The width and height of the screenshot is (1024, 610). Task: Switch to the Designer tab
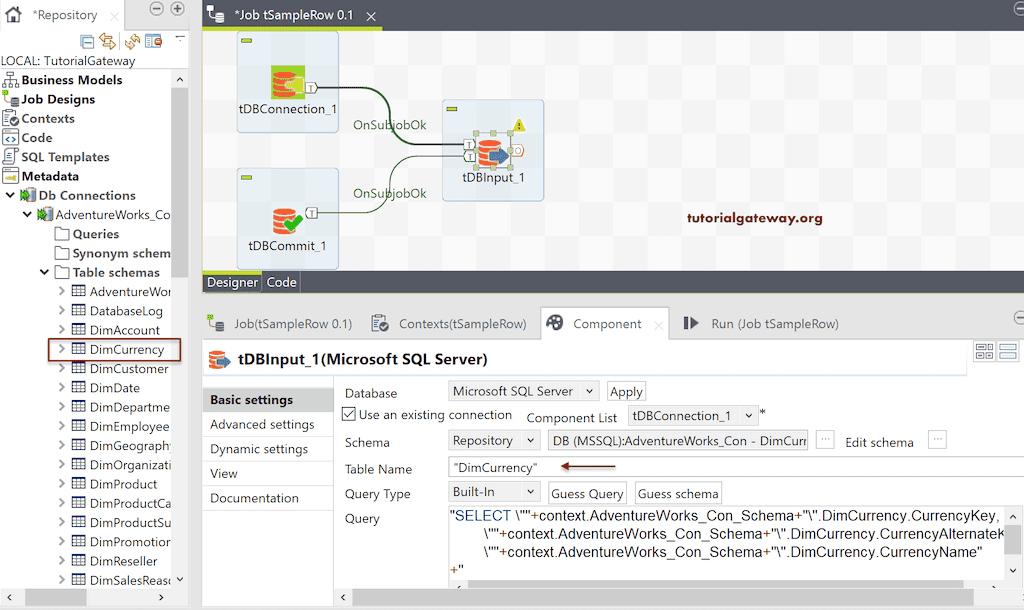pyautogui.click(x=232, y=282)
